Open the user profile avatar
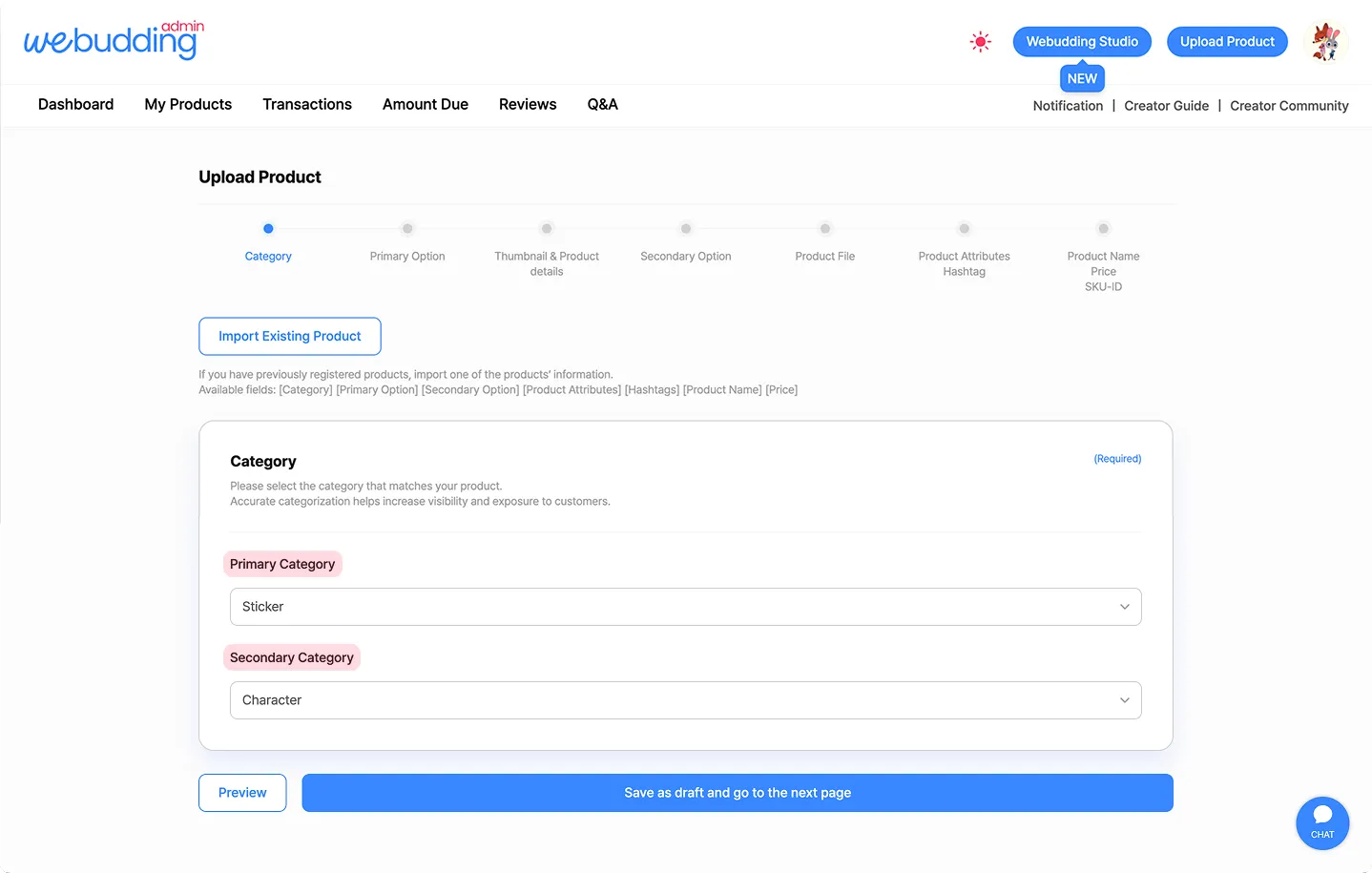This screenshot has height=873, width=1372. 1325,42
